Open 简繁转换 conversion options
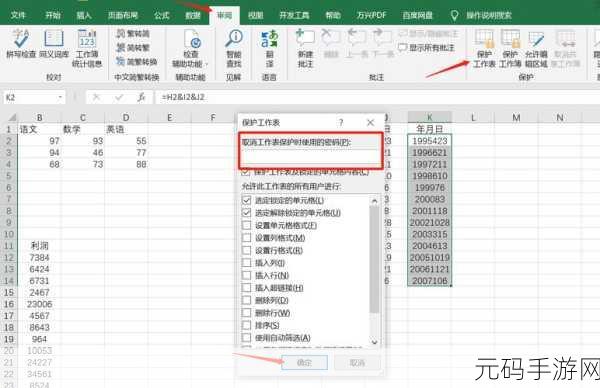Screen dimensions: 600x388 [136, 61]
